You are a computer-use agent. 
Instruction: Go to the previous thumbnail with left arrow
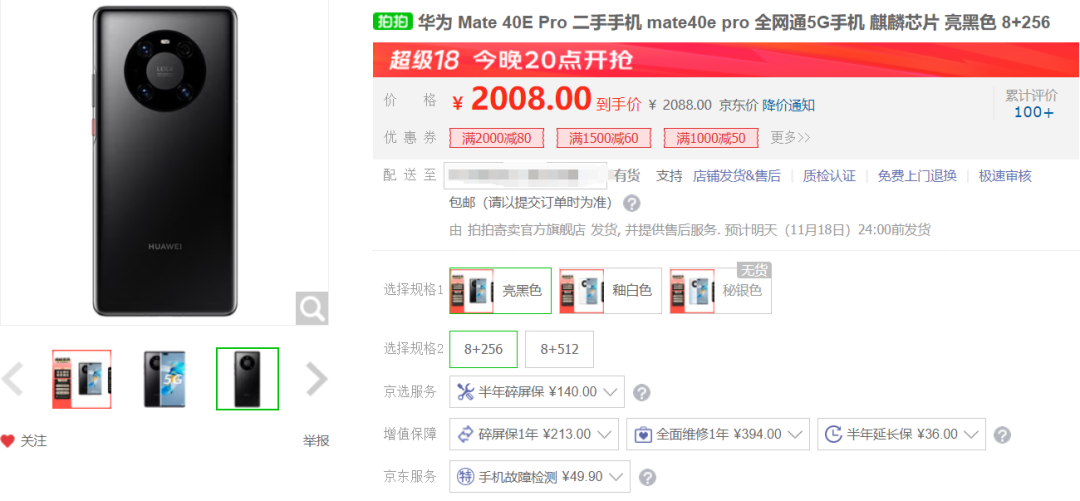[13, 378]
